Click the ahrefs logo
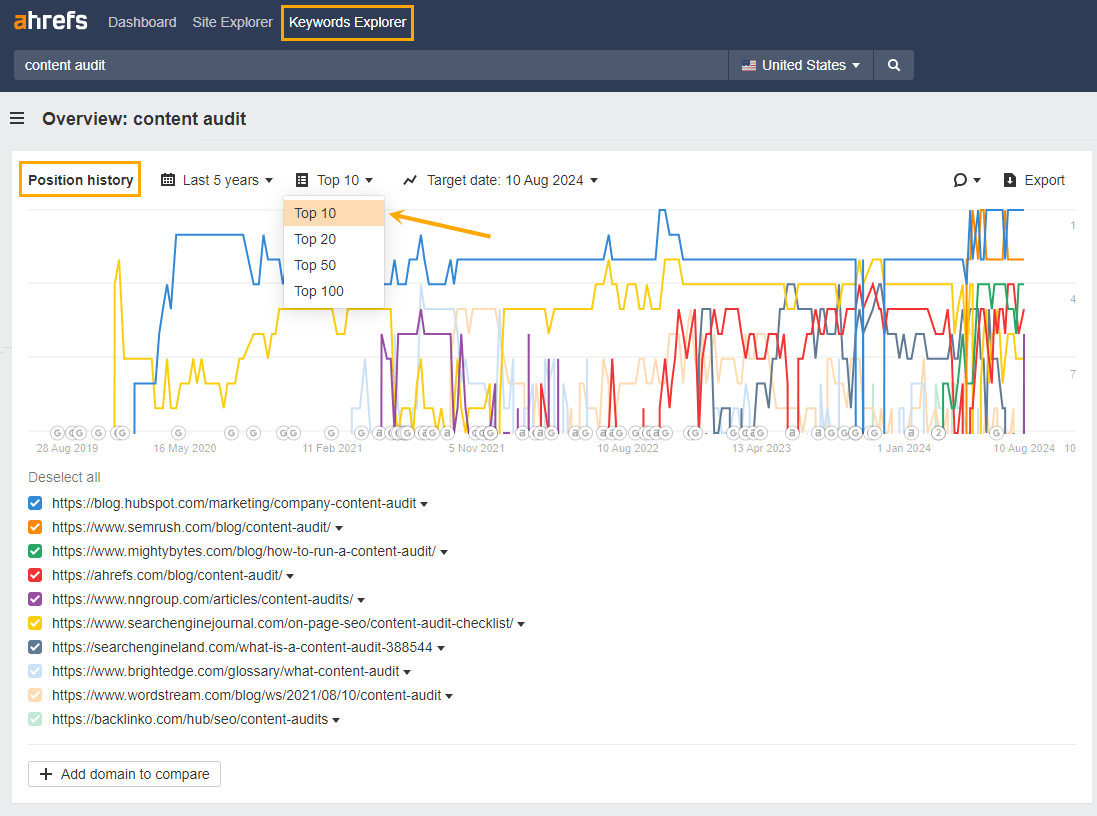Viewport: 1097px width, 816px height. point(49,21)
